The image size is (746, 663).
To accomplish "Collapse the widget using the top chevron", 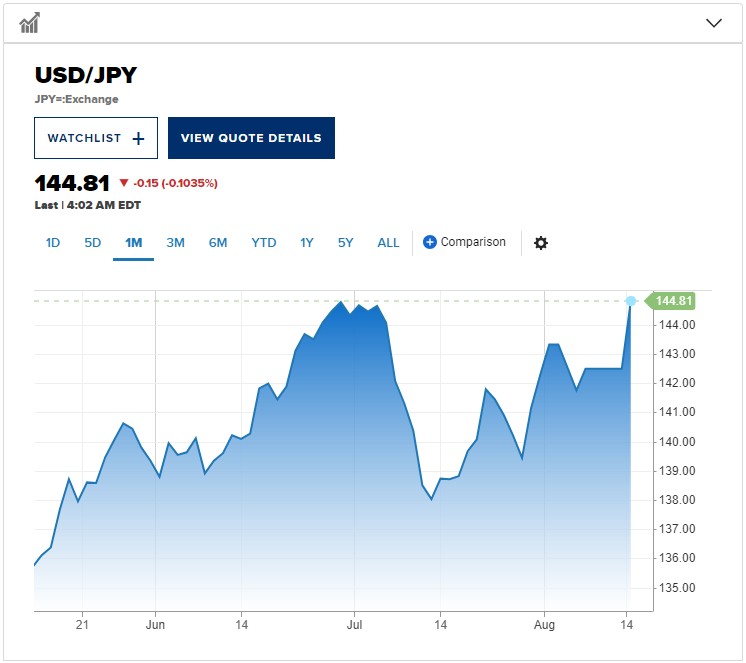I will (x=714, y=23).
